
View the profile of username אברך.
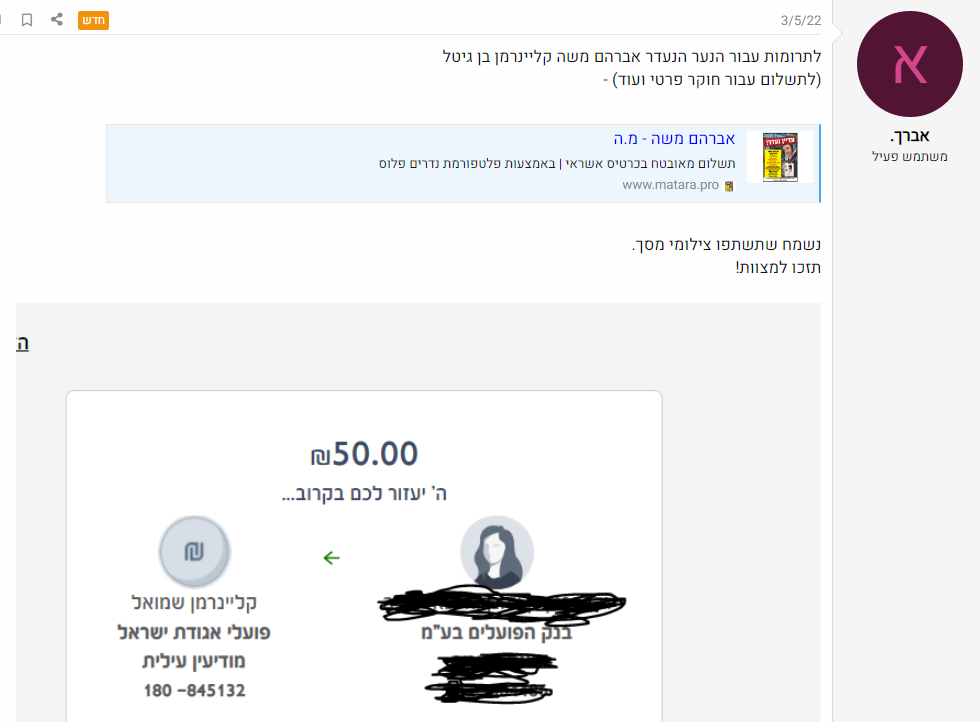point(909,135)
